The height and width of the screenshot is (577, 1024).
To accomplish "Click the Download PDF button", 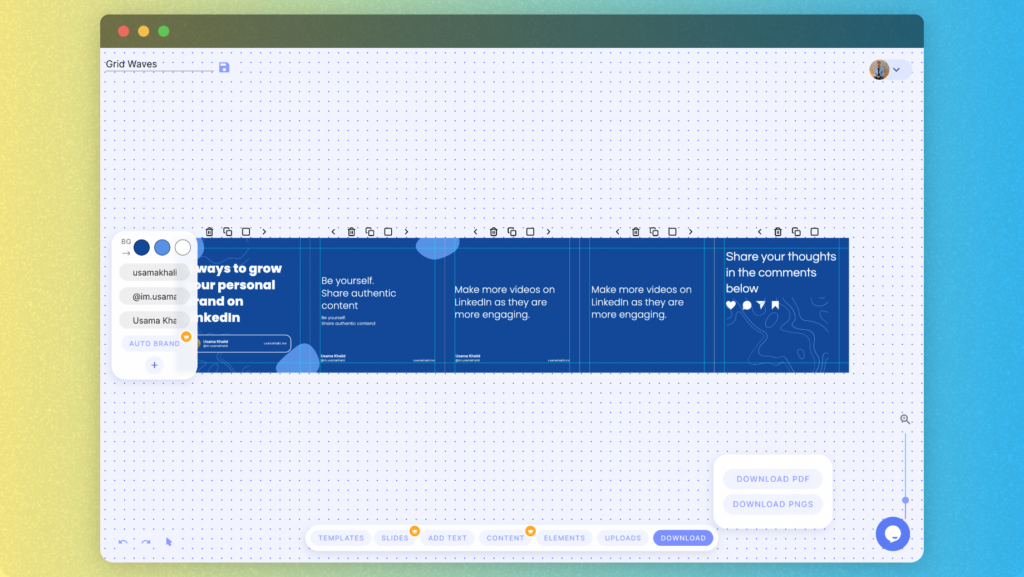I will tap(773, 479).
